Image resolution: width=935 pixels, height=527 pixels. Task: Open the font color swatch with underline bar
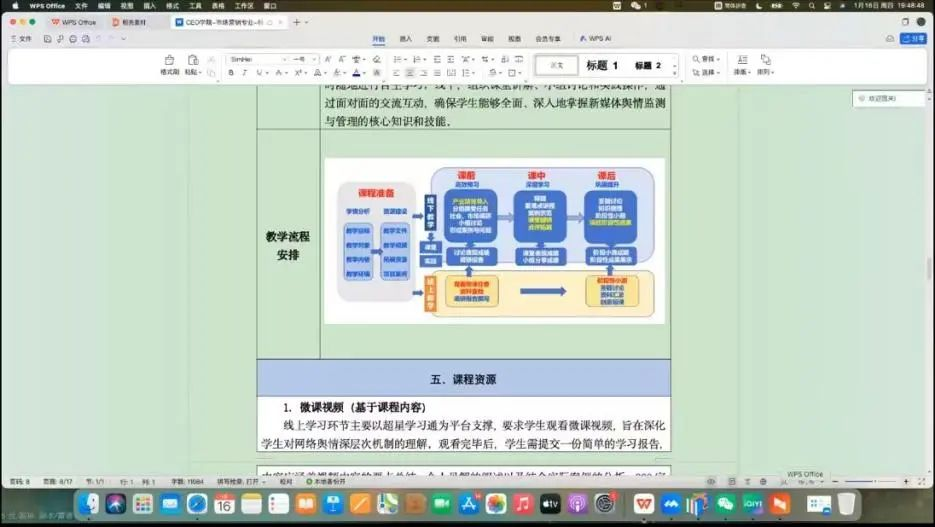tap(357, 73)
